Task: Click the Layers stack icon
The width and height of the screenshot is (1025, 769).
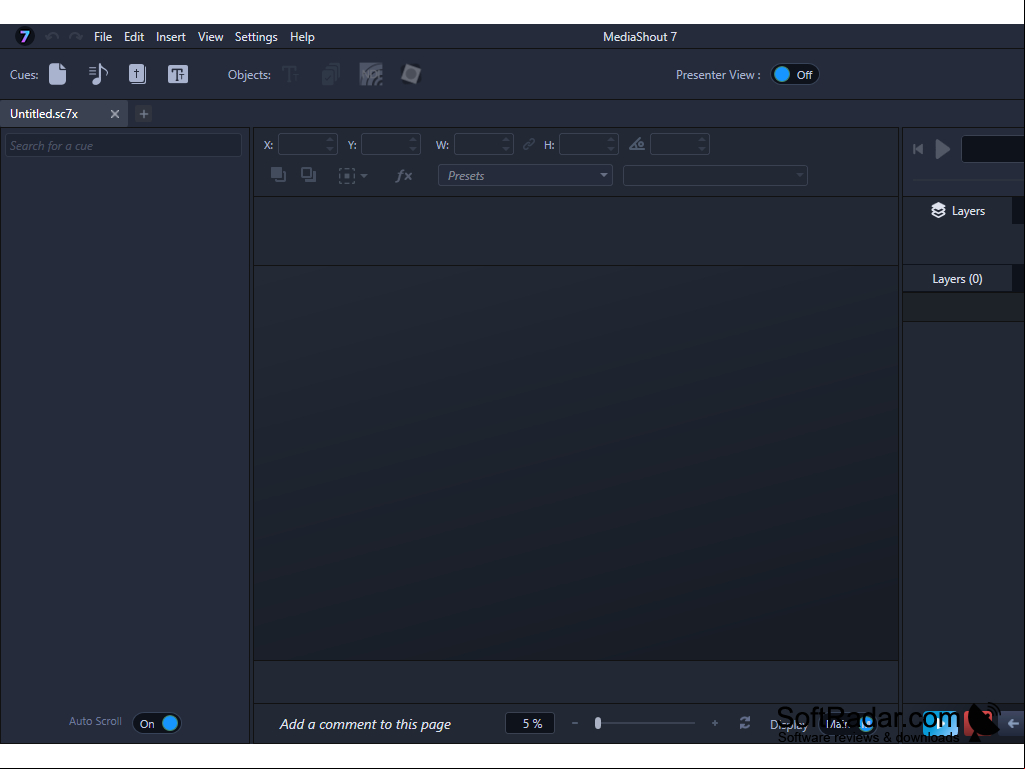Action: point(938,211)
